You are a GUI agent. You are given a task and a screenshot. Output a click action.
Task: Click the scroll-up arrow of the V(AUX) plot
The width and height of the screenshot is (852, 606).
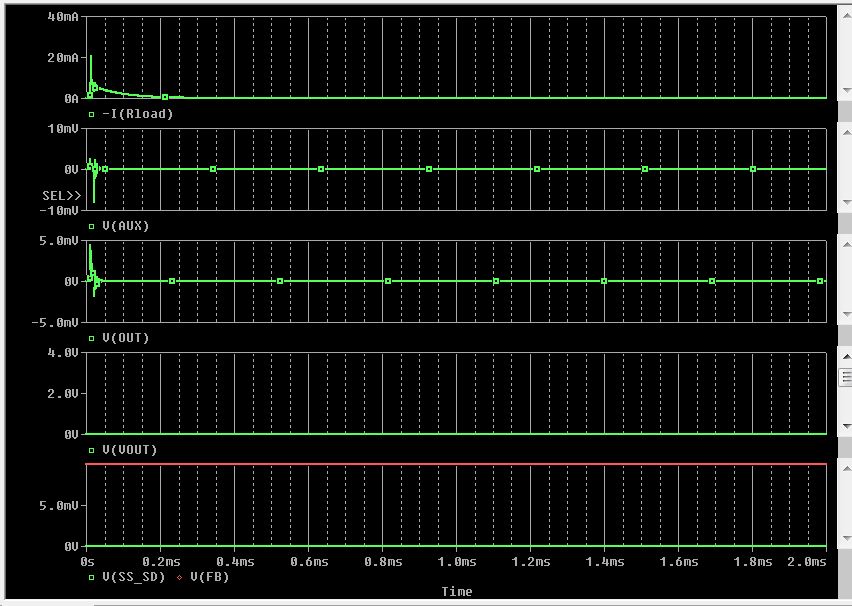(x=845, y=132)
